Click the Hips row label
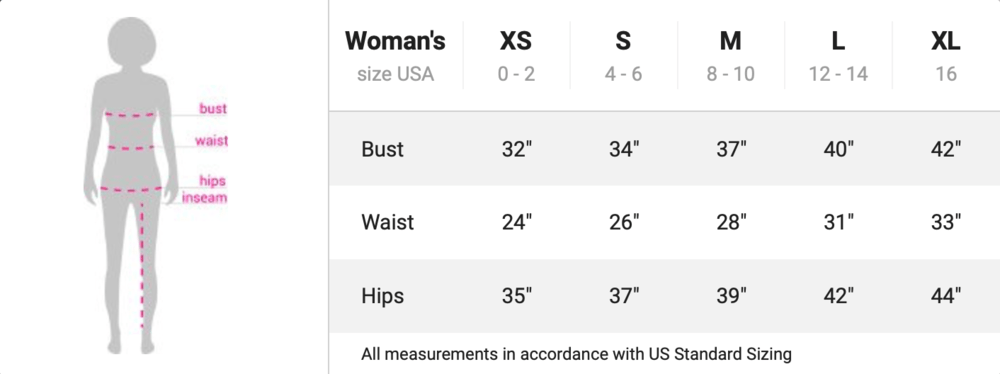1000x374 pixels. [382, 296]
